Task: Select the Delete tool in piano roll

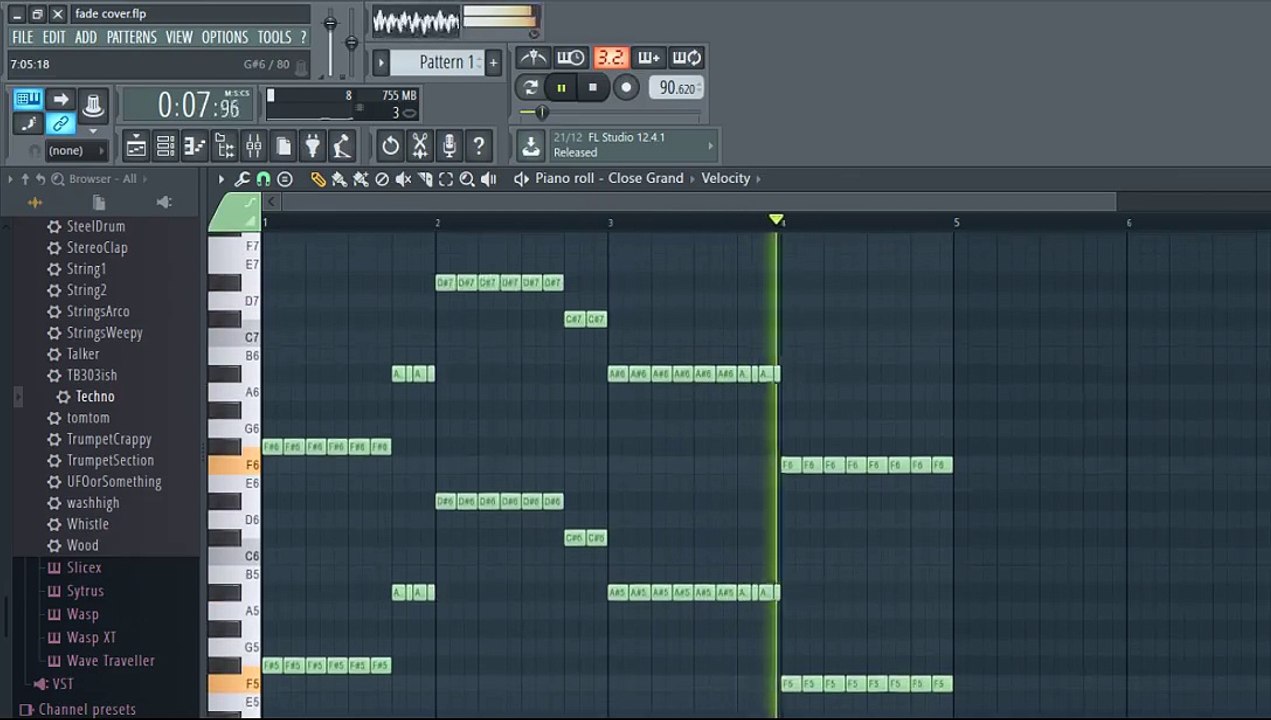Action: pyautogui.click(x=381, y=179)
